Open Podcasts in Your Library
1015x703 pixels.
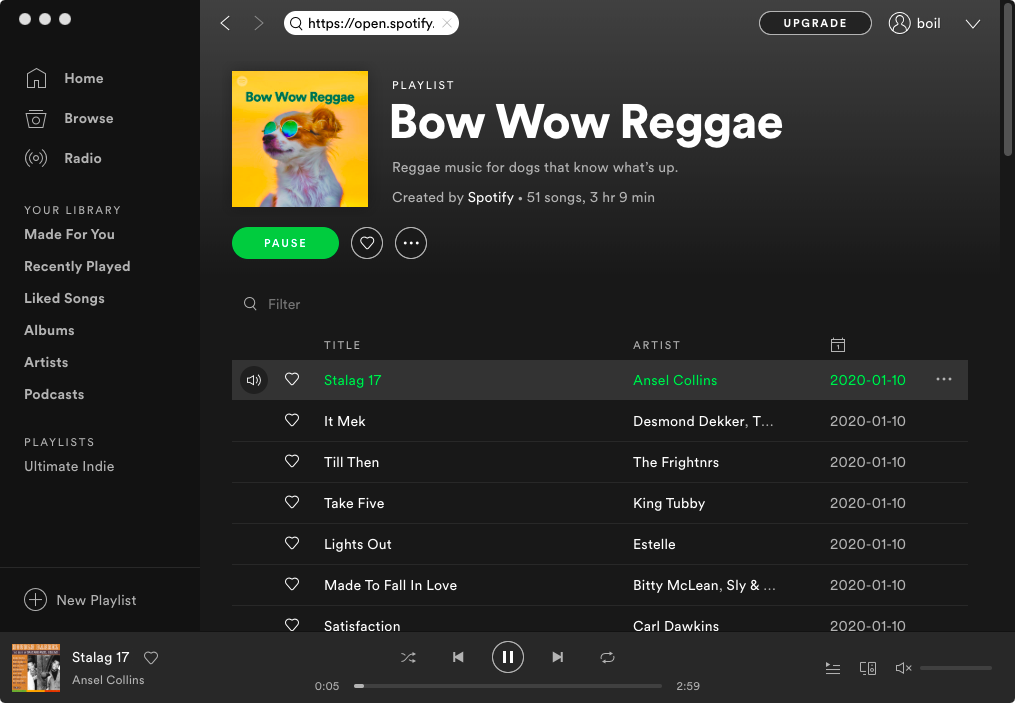tap(54, 394)
